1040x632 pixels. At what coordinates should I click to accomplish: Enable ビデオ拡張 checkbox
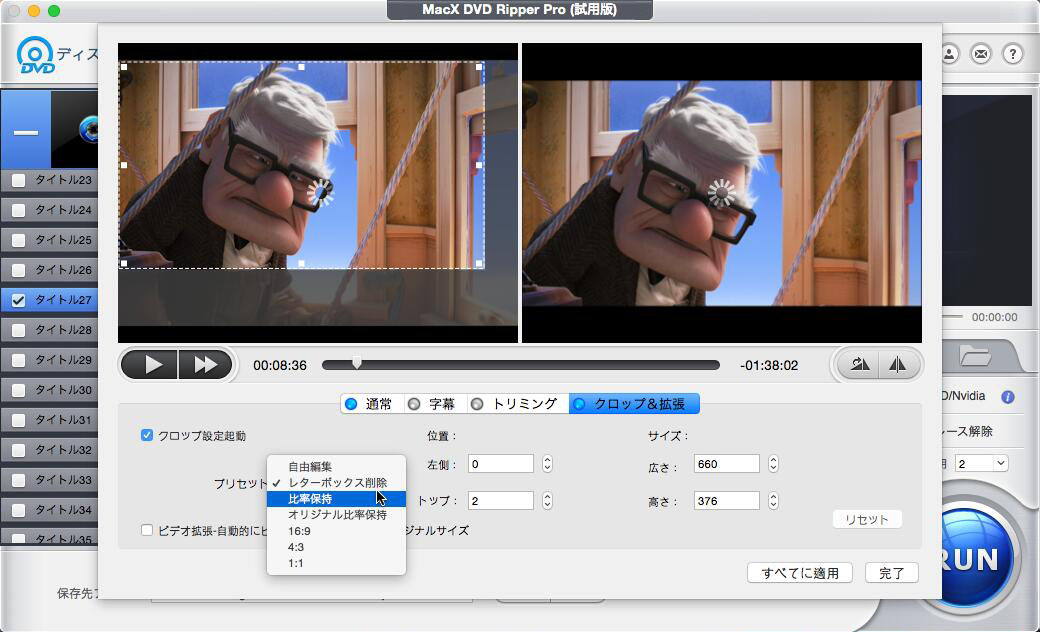click(147, 530)
